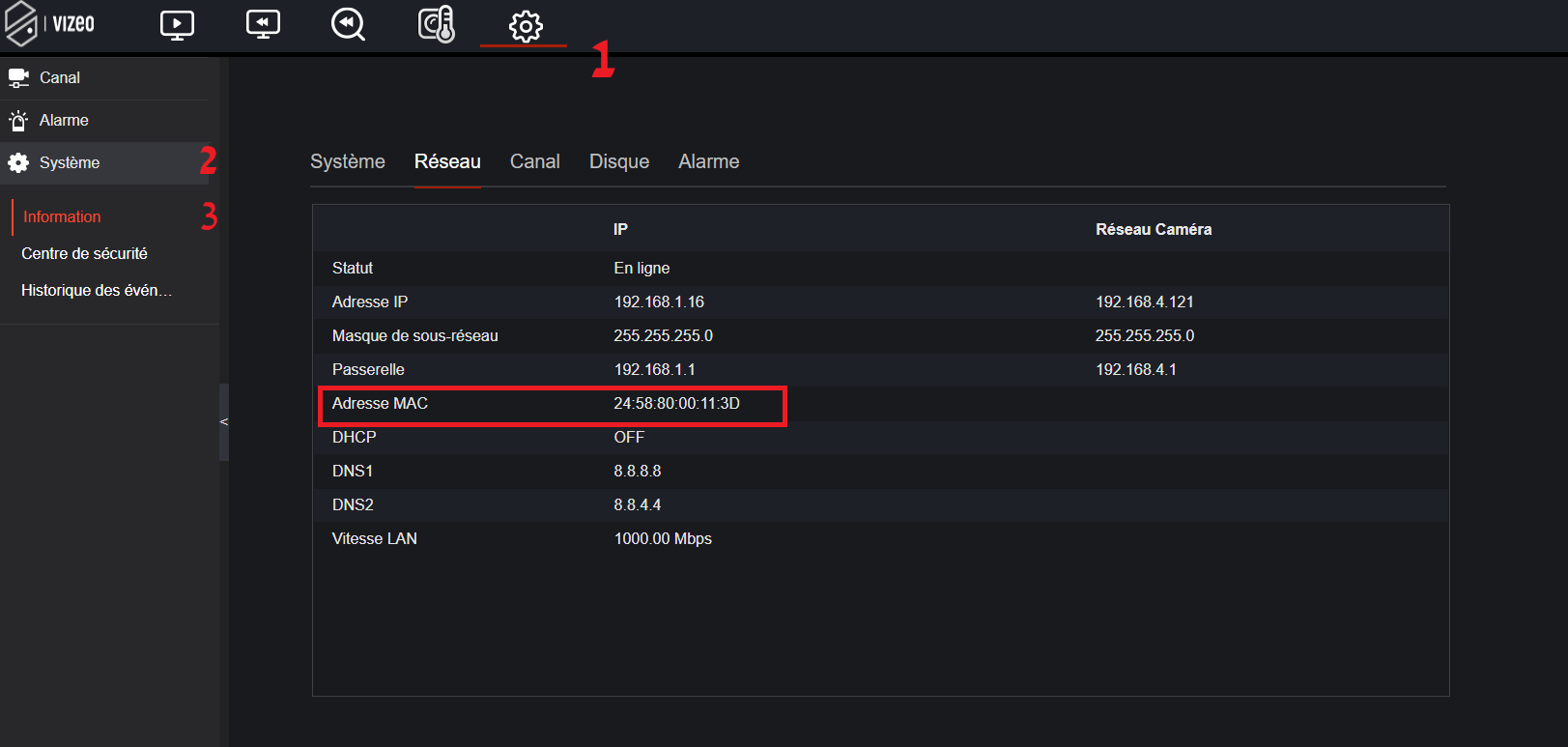Click the camera icon beside Canal
Image resolution: width=1568 pixels, height=747 pixels.
[x=18, y=77]
